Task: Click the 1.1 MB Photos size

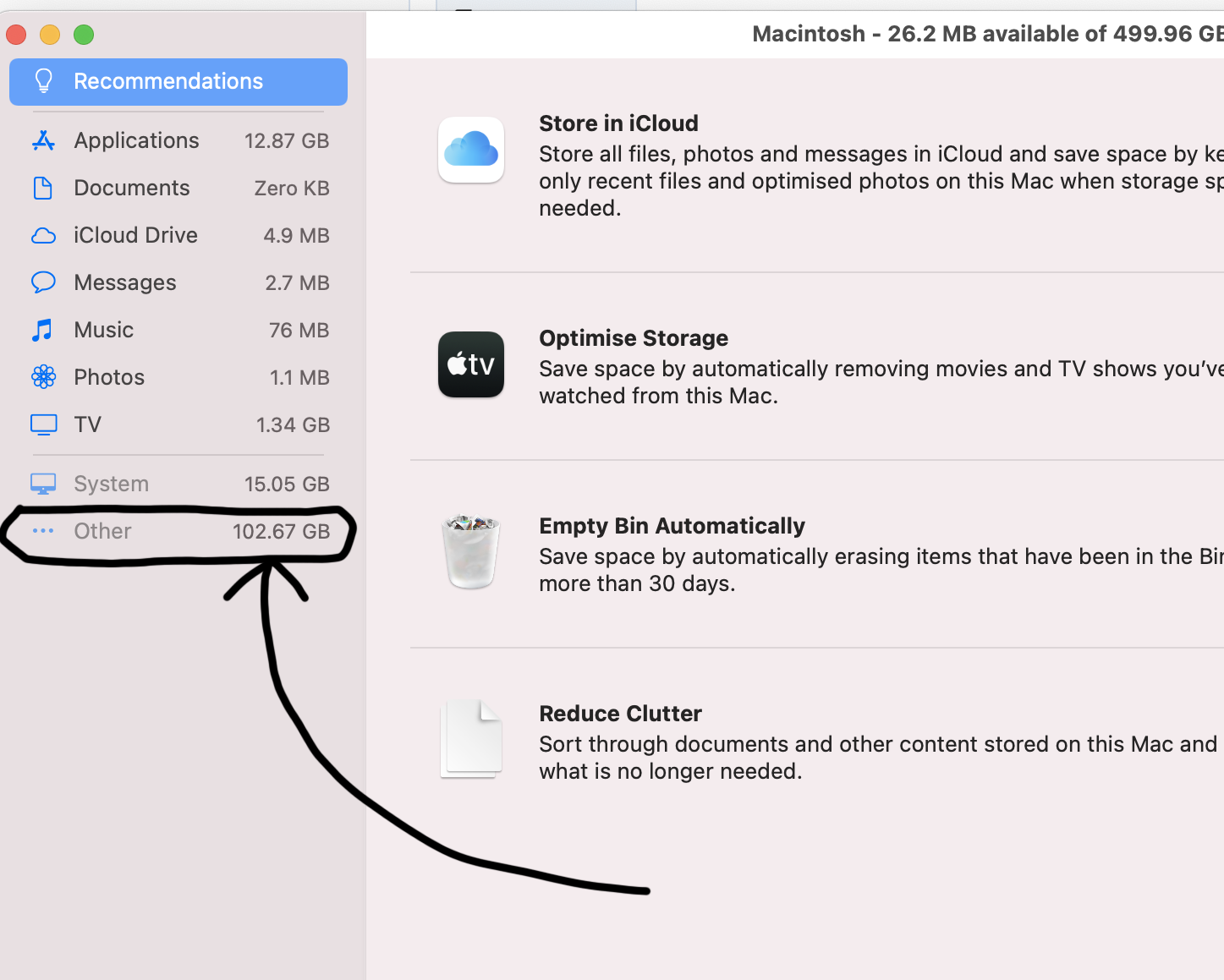Action: (x=299, y=378)
